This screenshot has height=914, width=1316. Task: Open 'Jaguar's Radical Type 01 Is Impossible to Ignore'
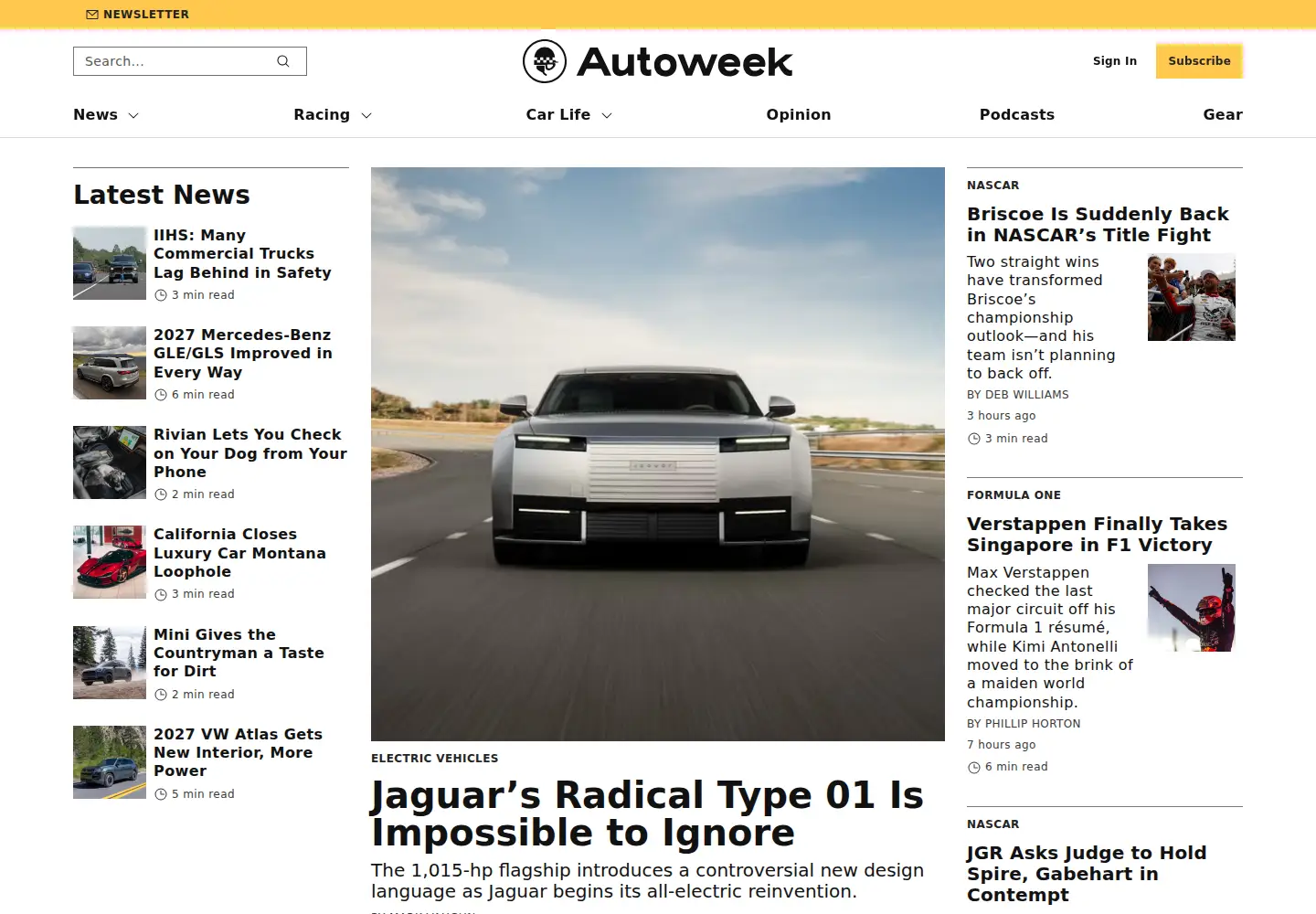tap(647, 813)
